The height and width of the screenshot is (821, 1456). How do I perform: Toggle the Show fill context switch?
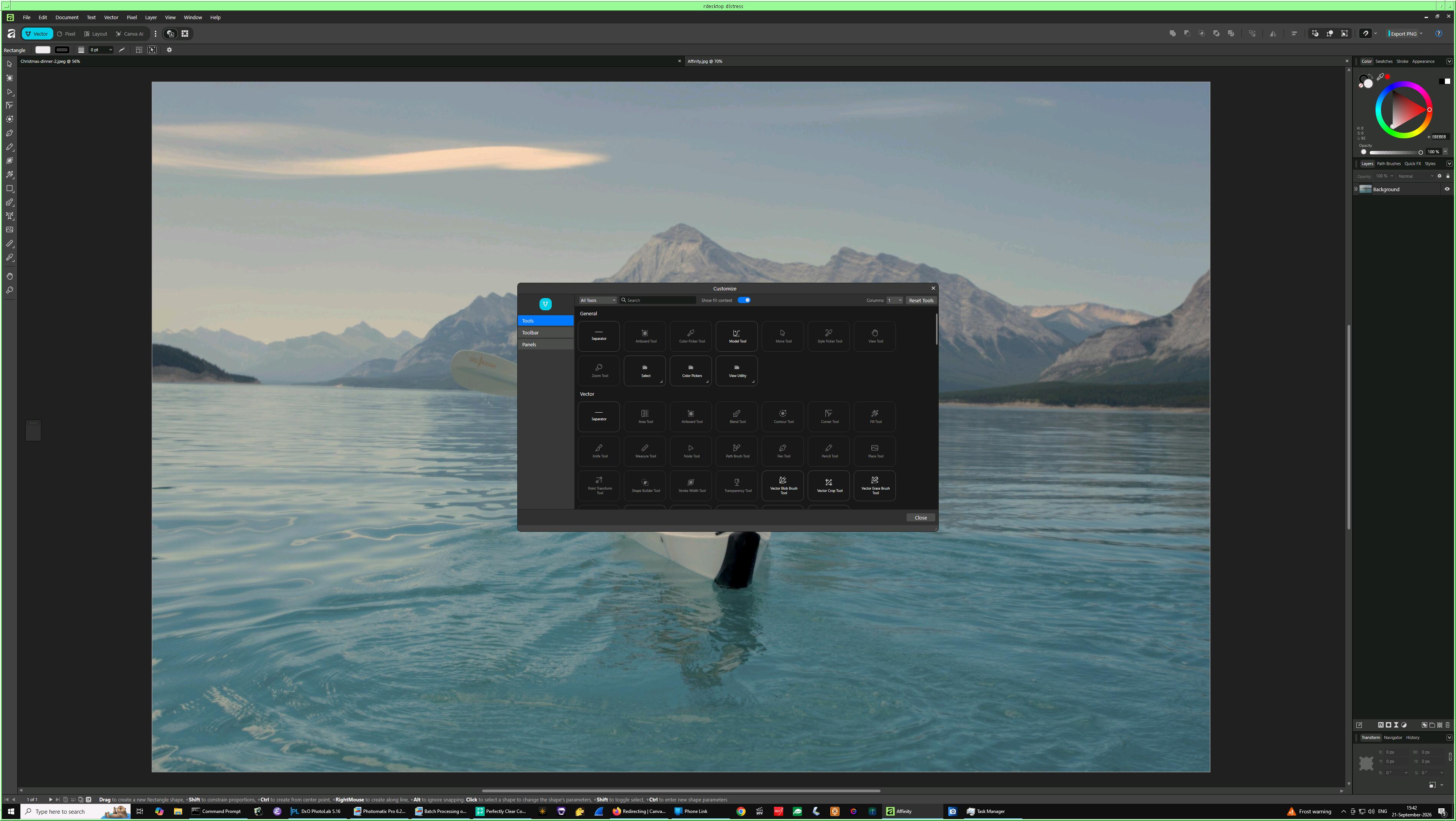pos(744,300)
